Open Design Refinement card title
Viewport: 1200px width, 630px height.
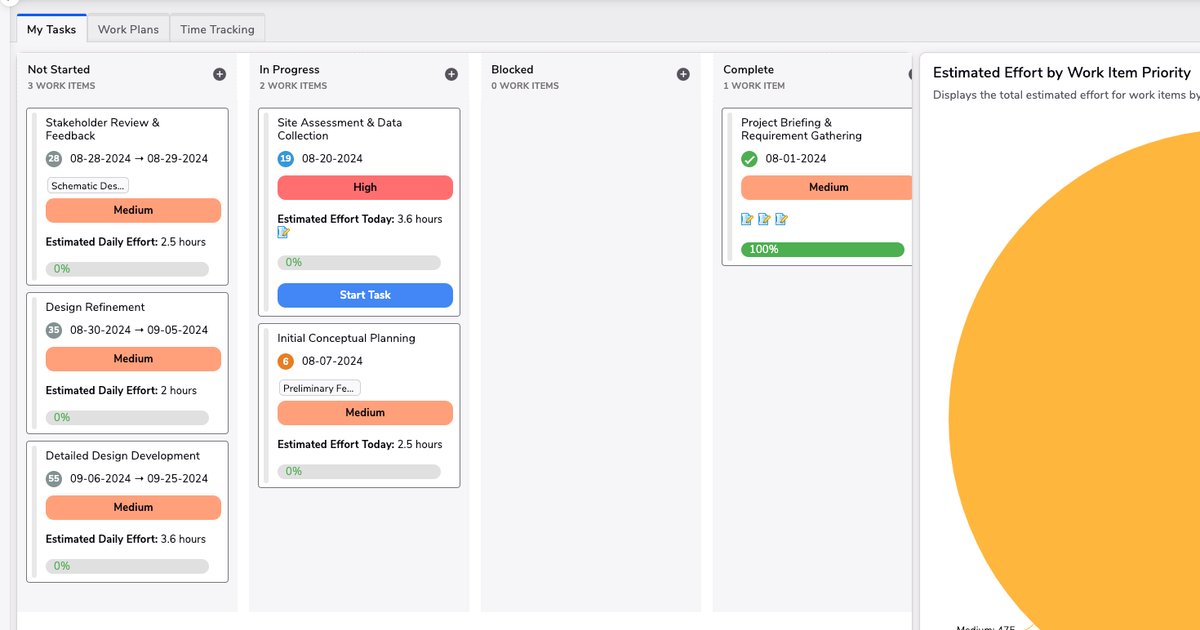95,307
